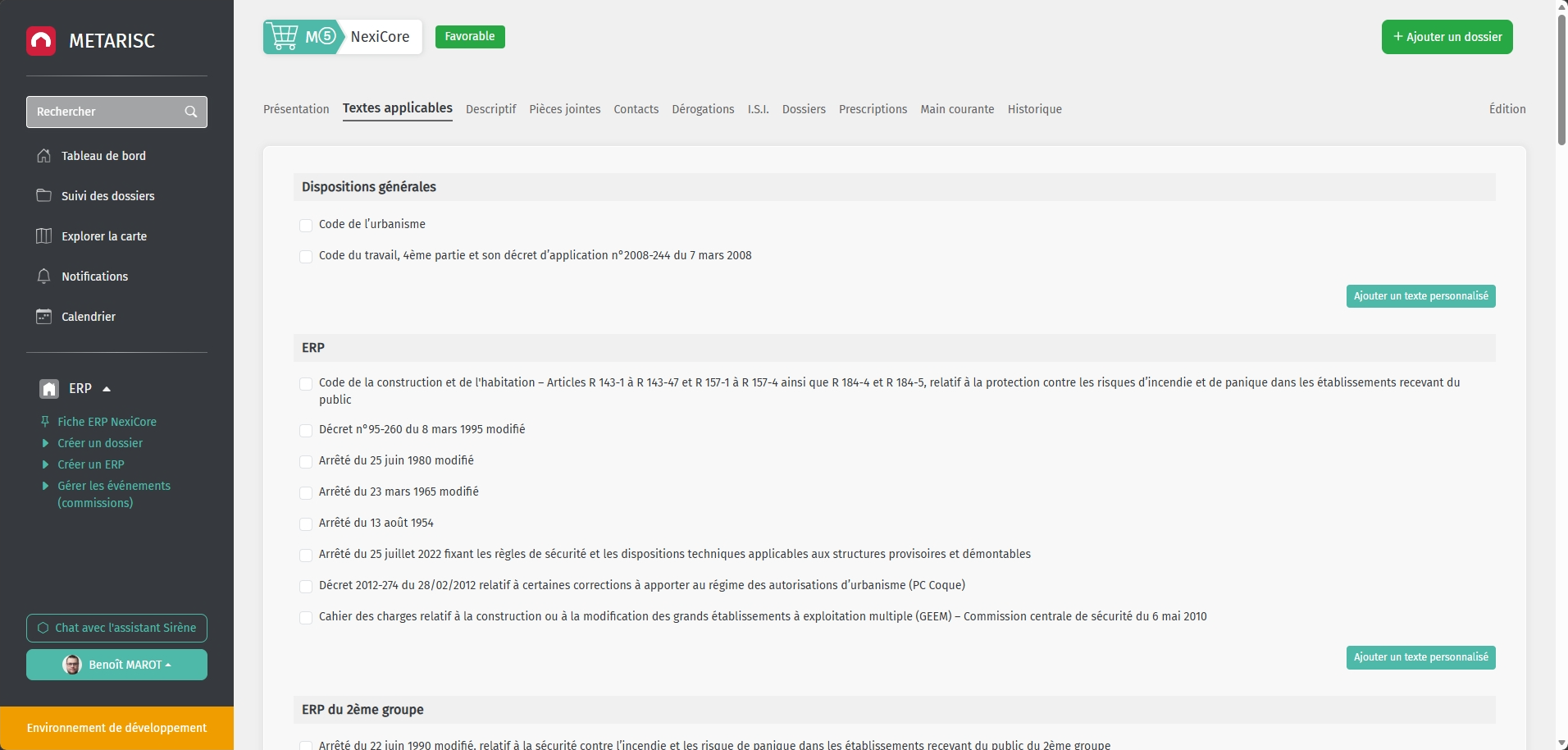
Task: Click Créer un ERP sidebar link
Action: 91,464
